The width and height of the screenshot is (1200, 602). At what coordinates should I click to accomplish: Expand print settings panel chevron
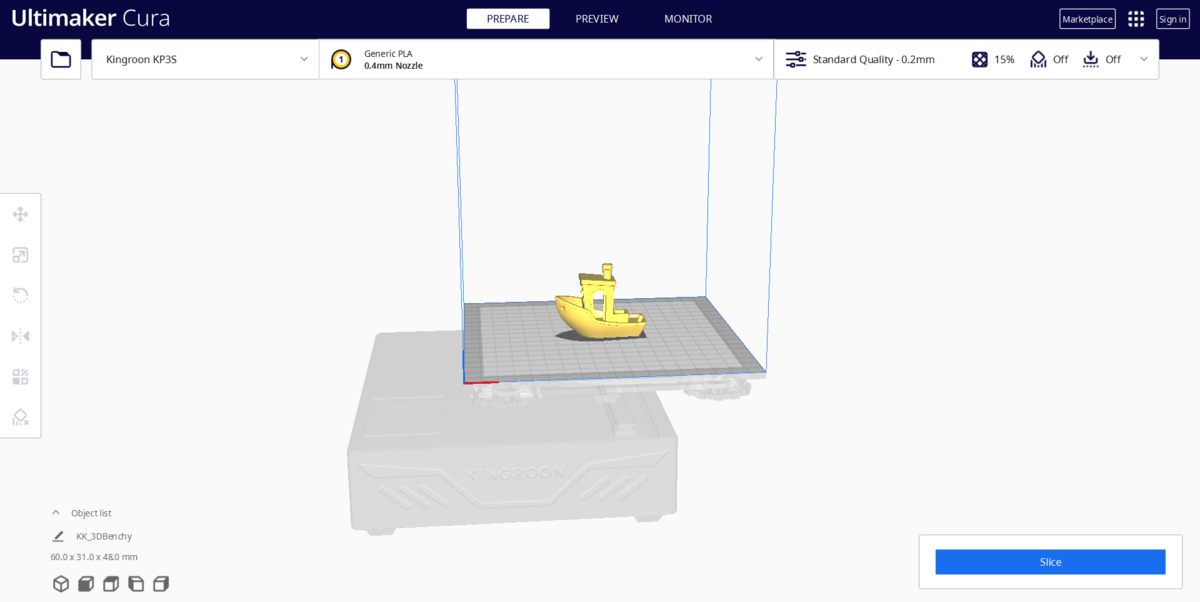click(1144, 59)
